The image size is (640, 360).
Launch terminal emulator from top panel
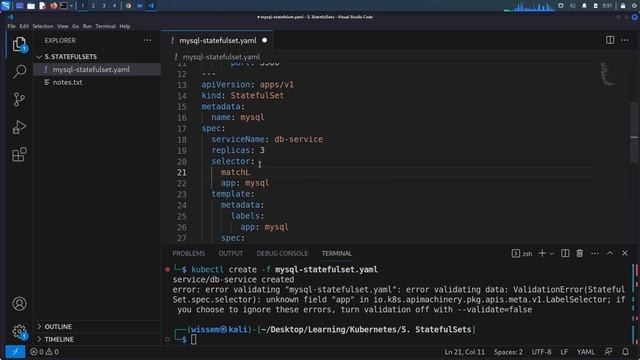(x=64, y=6)
